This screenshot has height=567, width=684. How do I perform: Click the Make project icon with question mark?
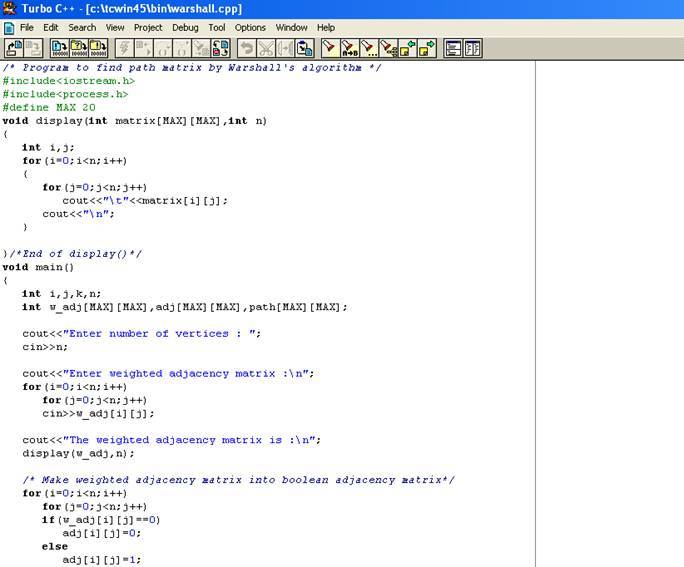click(x=79, y=48)
